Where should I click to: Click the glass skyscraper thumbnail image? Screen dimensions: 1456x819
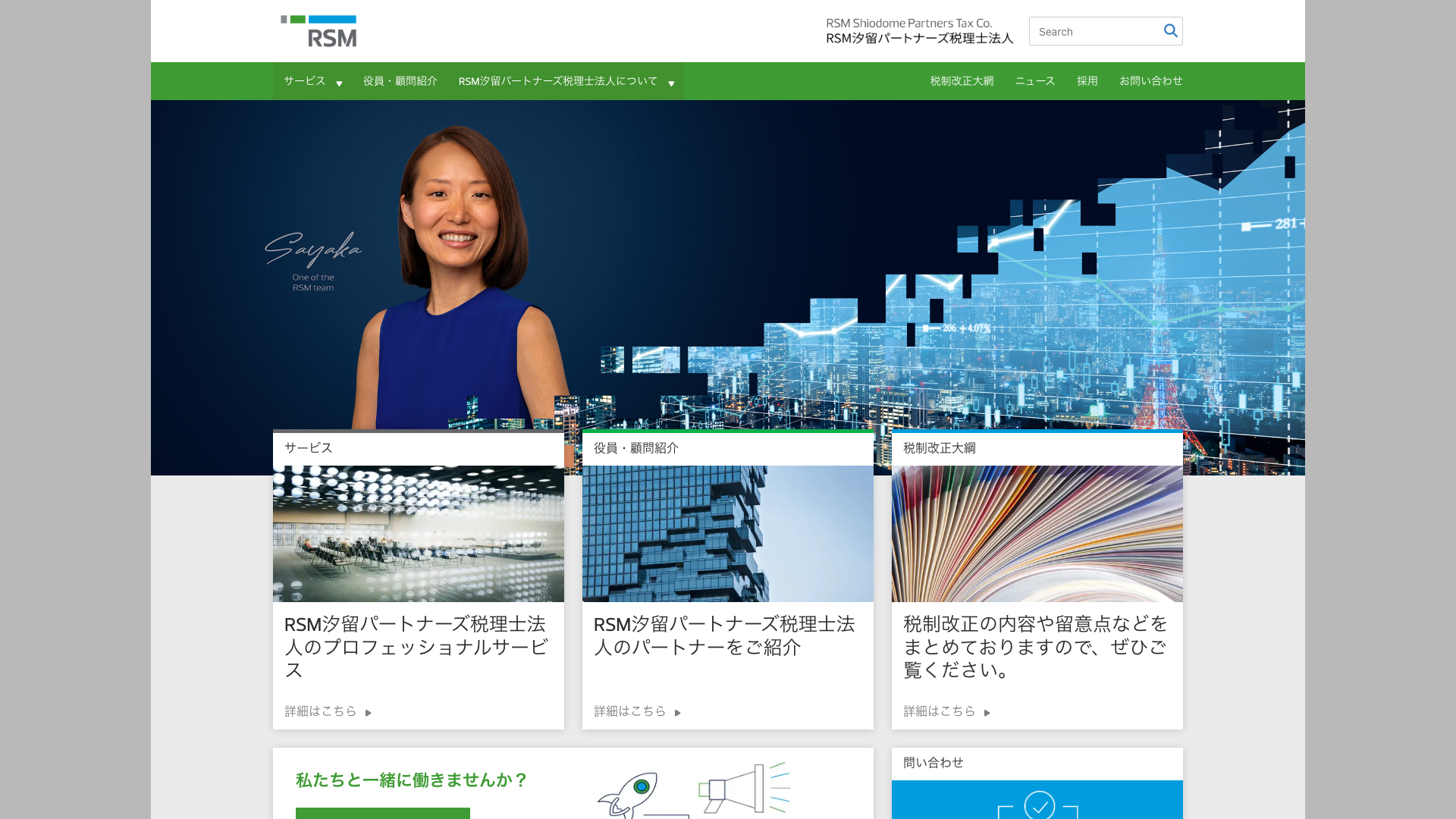pos(728,534)
